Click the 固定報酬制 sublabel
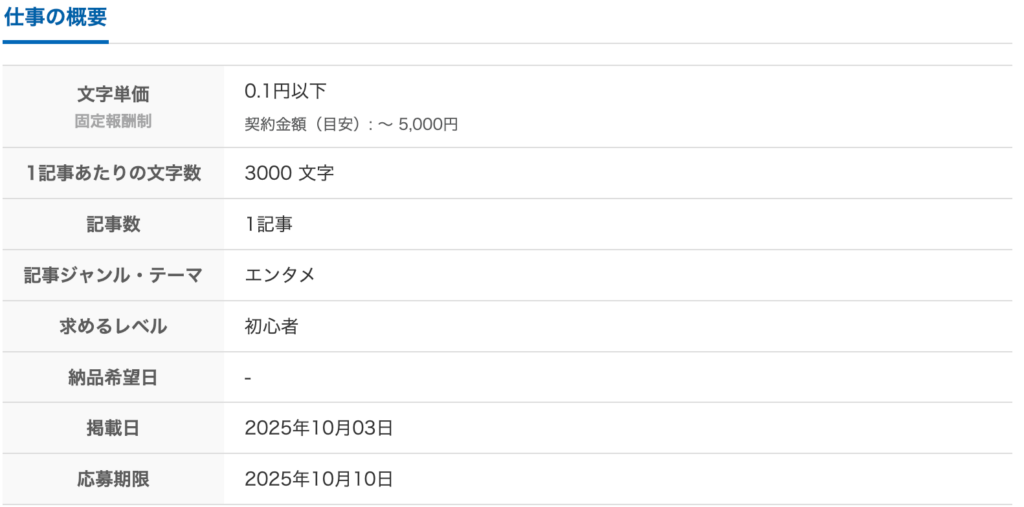The image size is (1024, 507). tap(113, 121)
